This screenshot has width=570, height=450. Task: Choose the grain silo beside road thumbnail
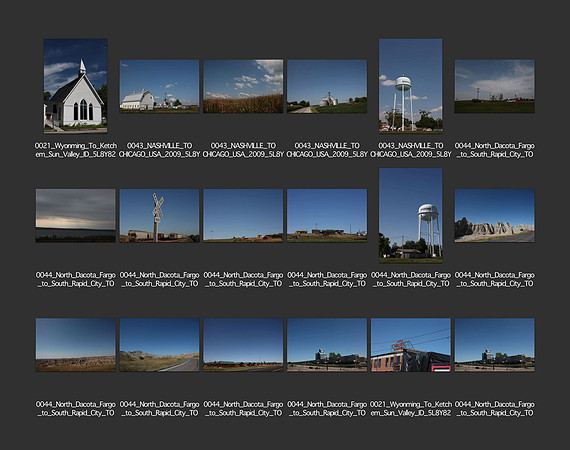[327, 86]
